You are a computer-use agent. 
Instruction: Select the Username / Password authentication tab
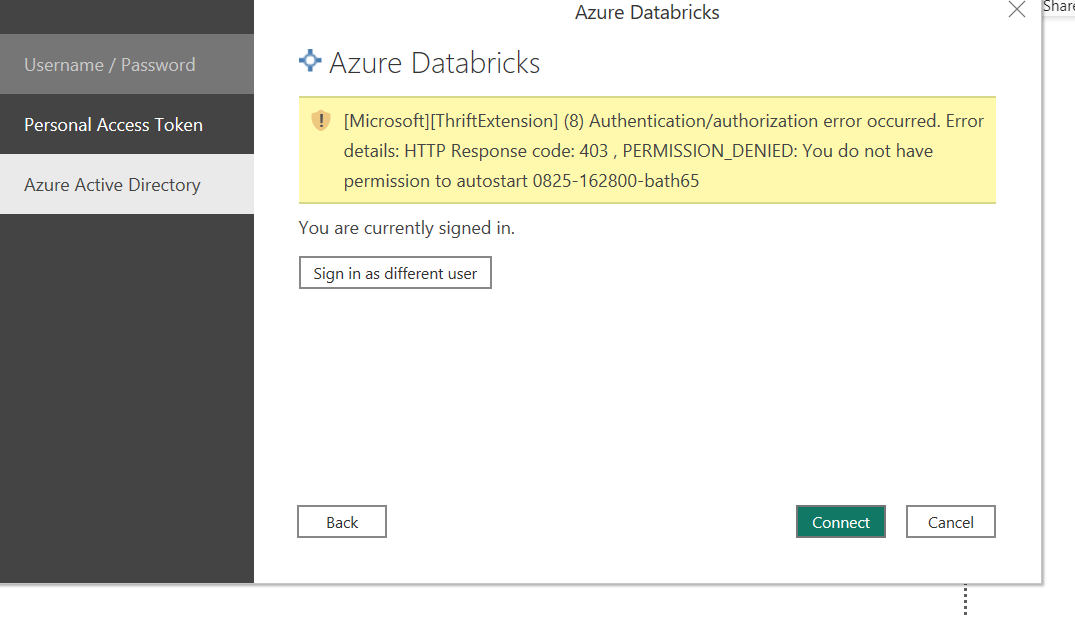127,64
